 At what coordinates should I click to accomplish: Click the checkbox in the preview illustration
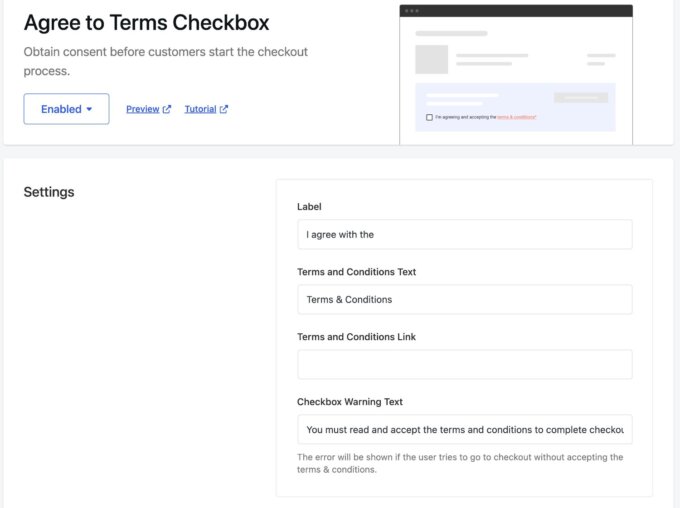point(429,117)
